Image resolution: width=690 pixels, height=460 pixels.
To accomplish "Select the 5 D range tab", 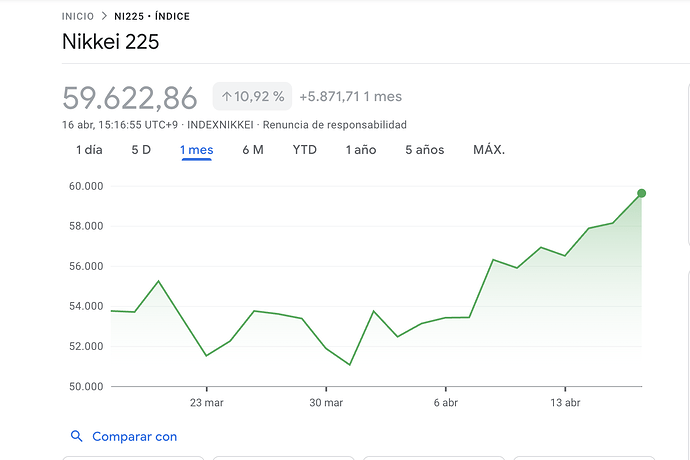I will tap(141, 150).
